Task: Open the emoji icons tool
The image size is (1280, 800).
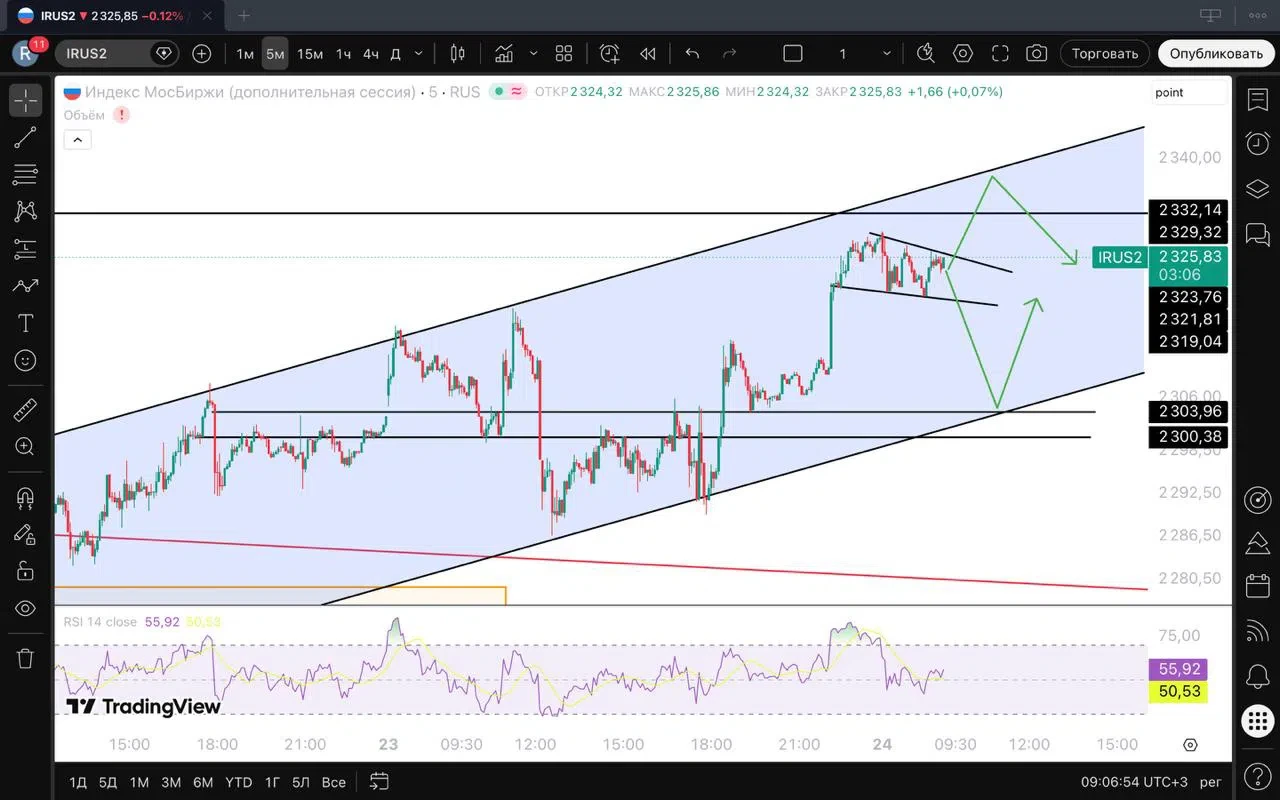Action: [25, 360]
